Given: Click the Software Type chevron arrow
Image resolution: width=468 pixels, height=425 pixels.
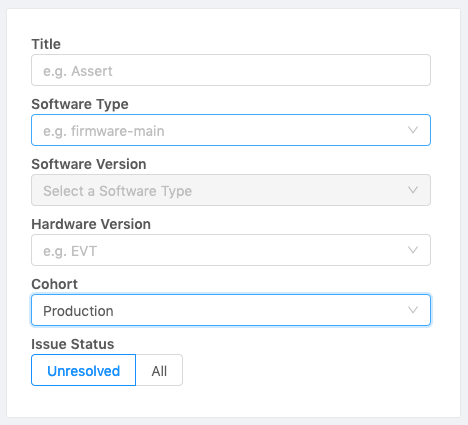Looking at the screenshot, I should tap(413, 130).
